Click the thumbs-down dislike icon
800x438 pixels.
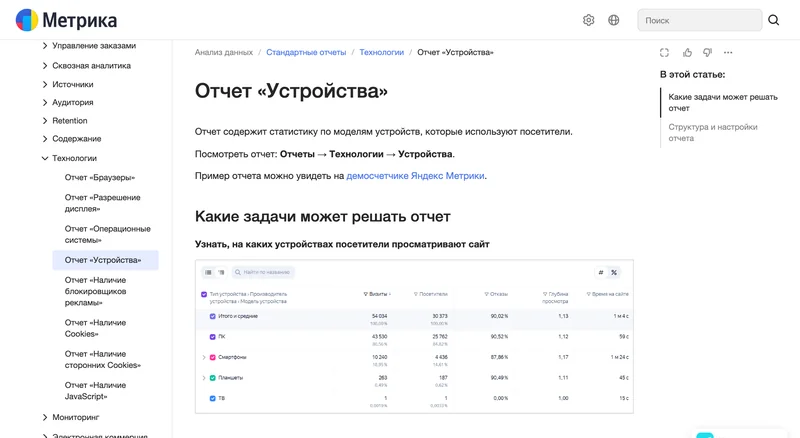[x=708, y=53]
